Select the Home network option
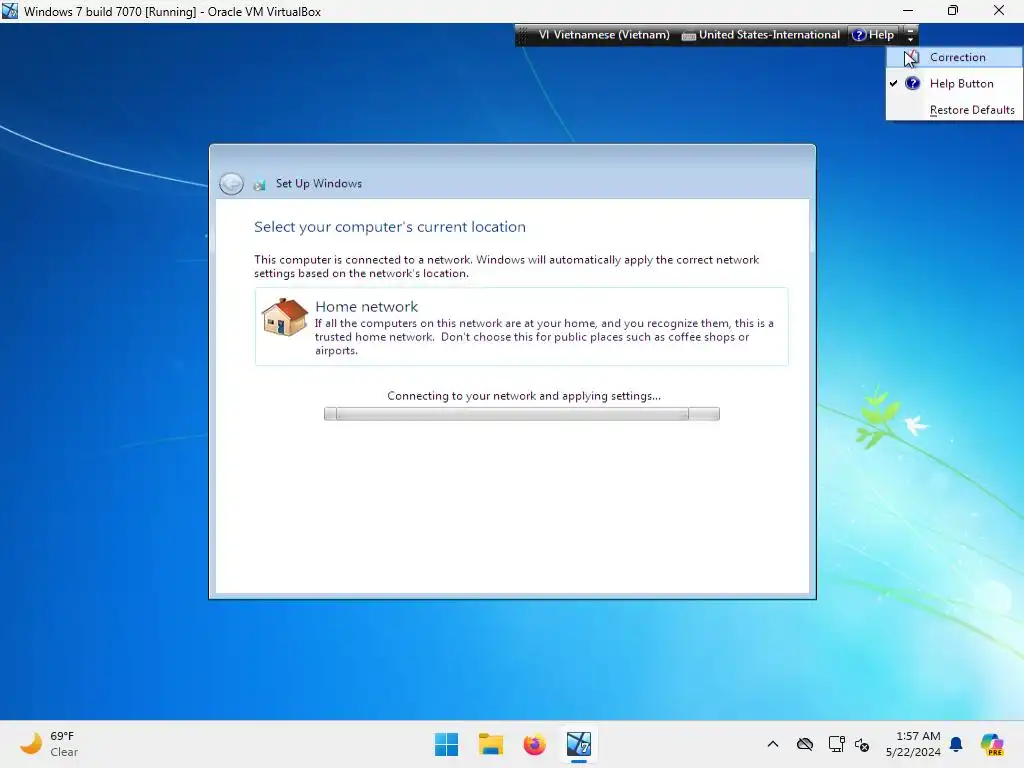1024x768 pixels. [521, 327]
